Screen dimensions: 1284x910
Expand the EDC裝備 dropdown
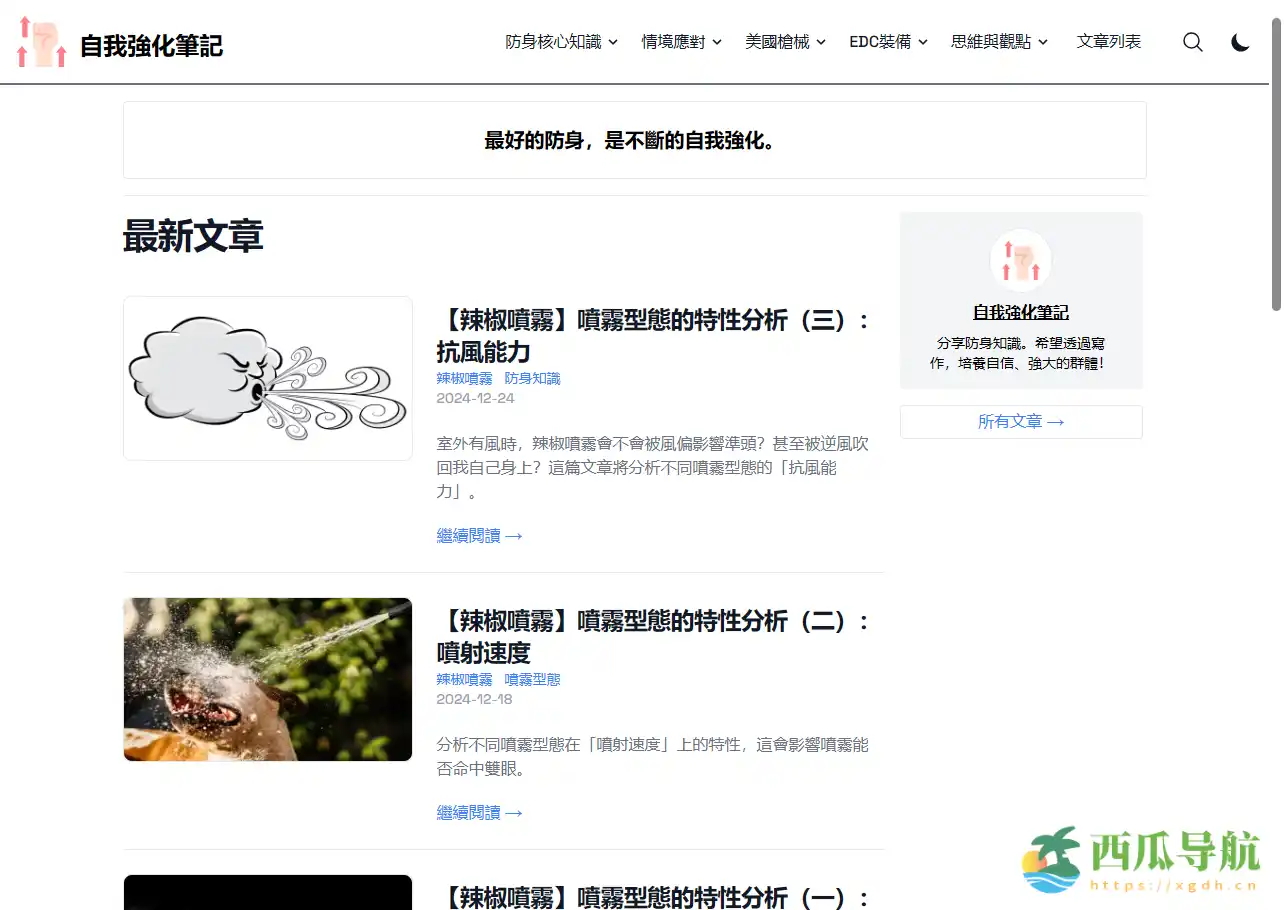(887, 42)
